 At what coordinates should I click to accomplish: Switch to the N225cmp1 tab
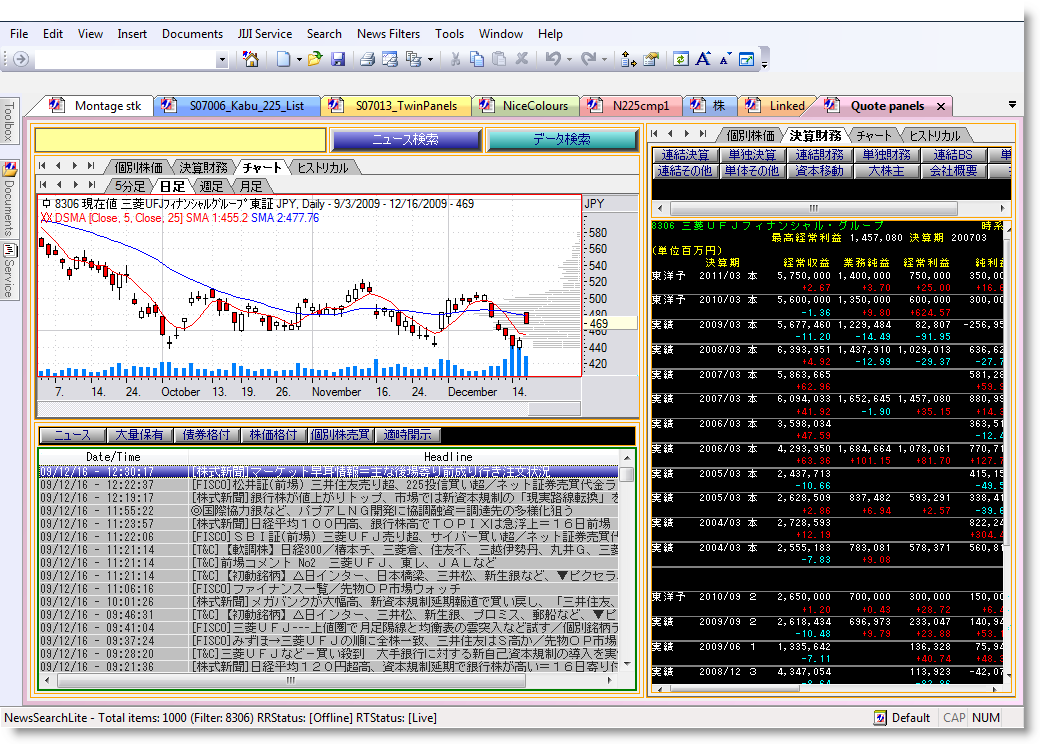tap(633, 105)
